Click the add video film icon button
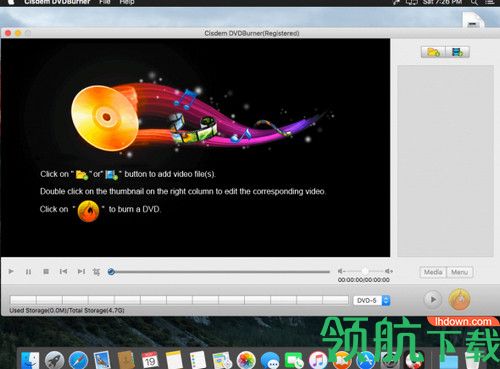 pyautogui.click(x=457, y=52)
